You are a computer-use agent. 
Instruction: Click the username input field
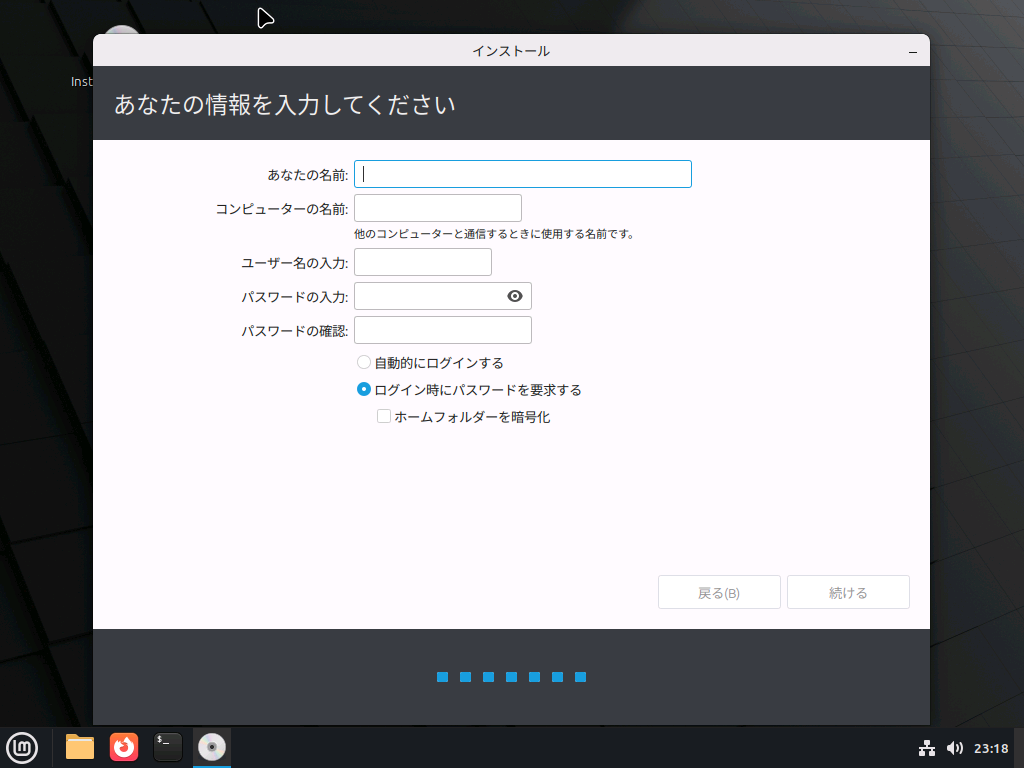[x=422, y=261]
